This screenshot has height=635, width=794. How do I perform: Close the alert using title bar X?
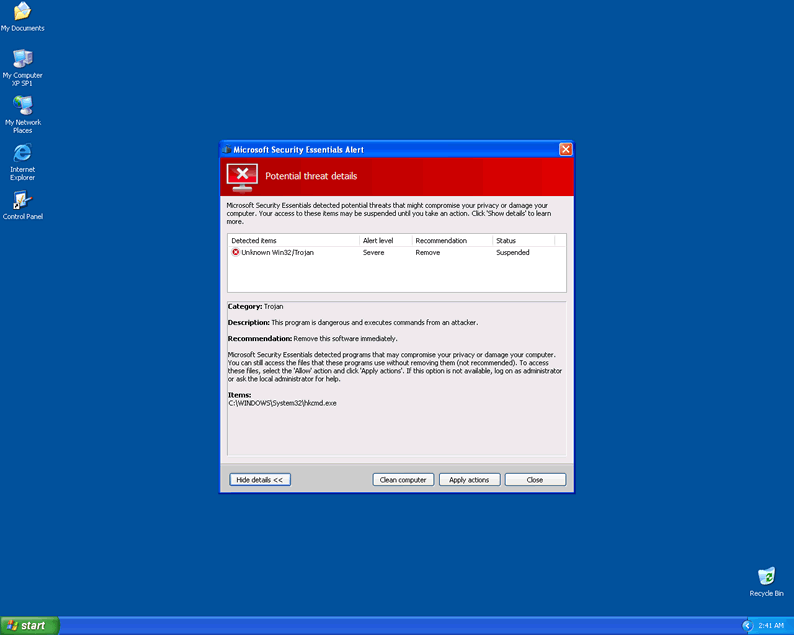565,149
